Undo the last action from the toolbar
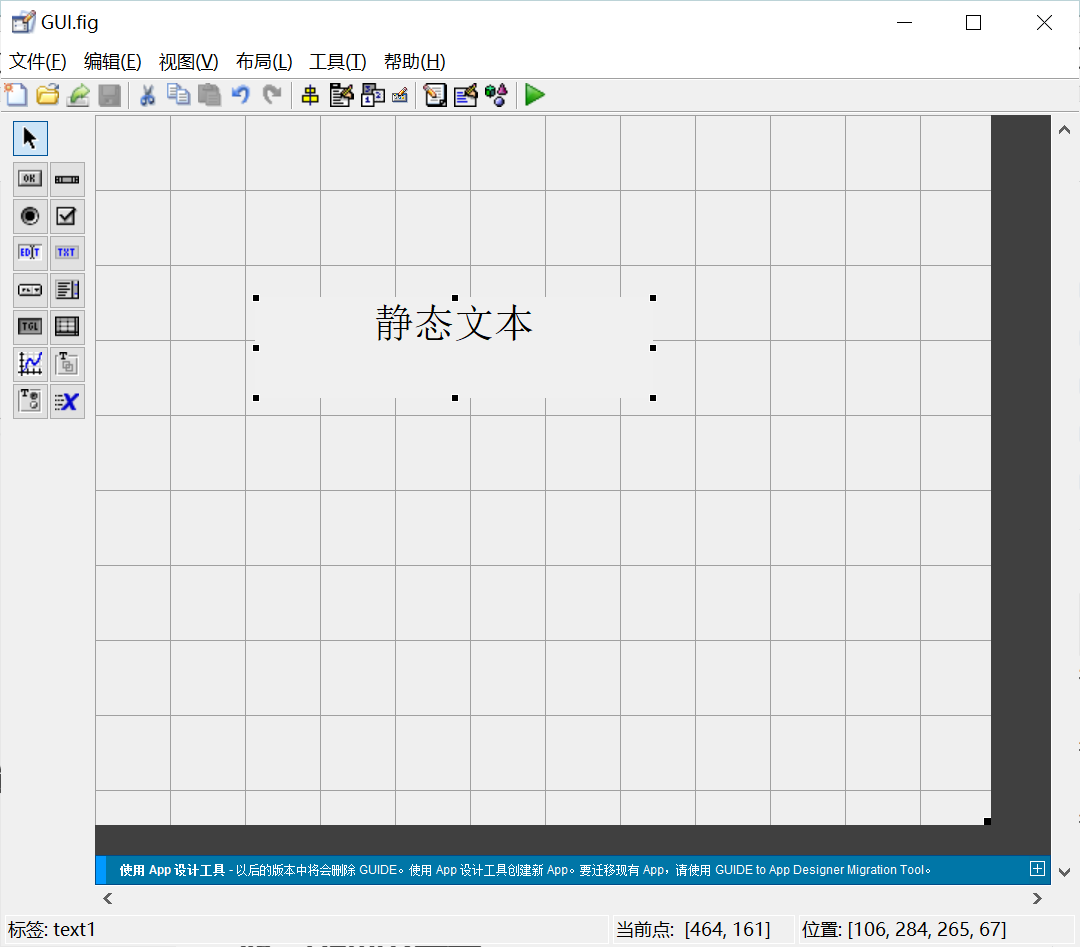The width and height of the screenshot is (1080, 947). [x=239, y=95]
